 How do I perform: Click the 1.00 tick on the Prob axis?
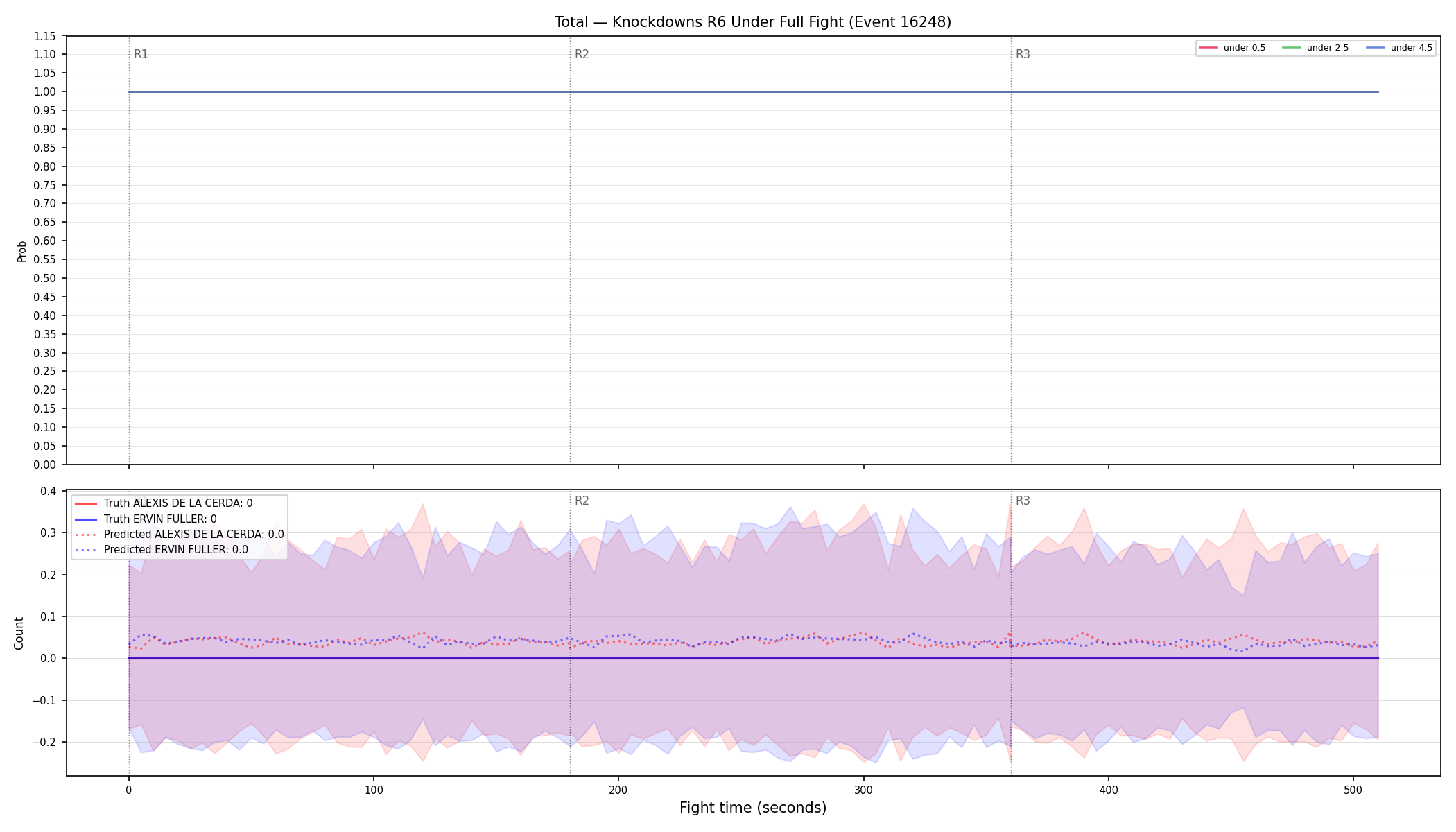(x=46, y=92)
